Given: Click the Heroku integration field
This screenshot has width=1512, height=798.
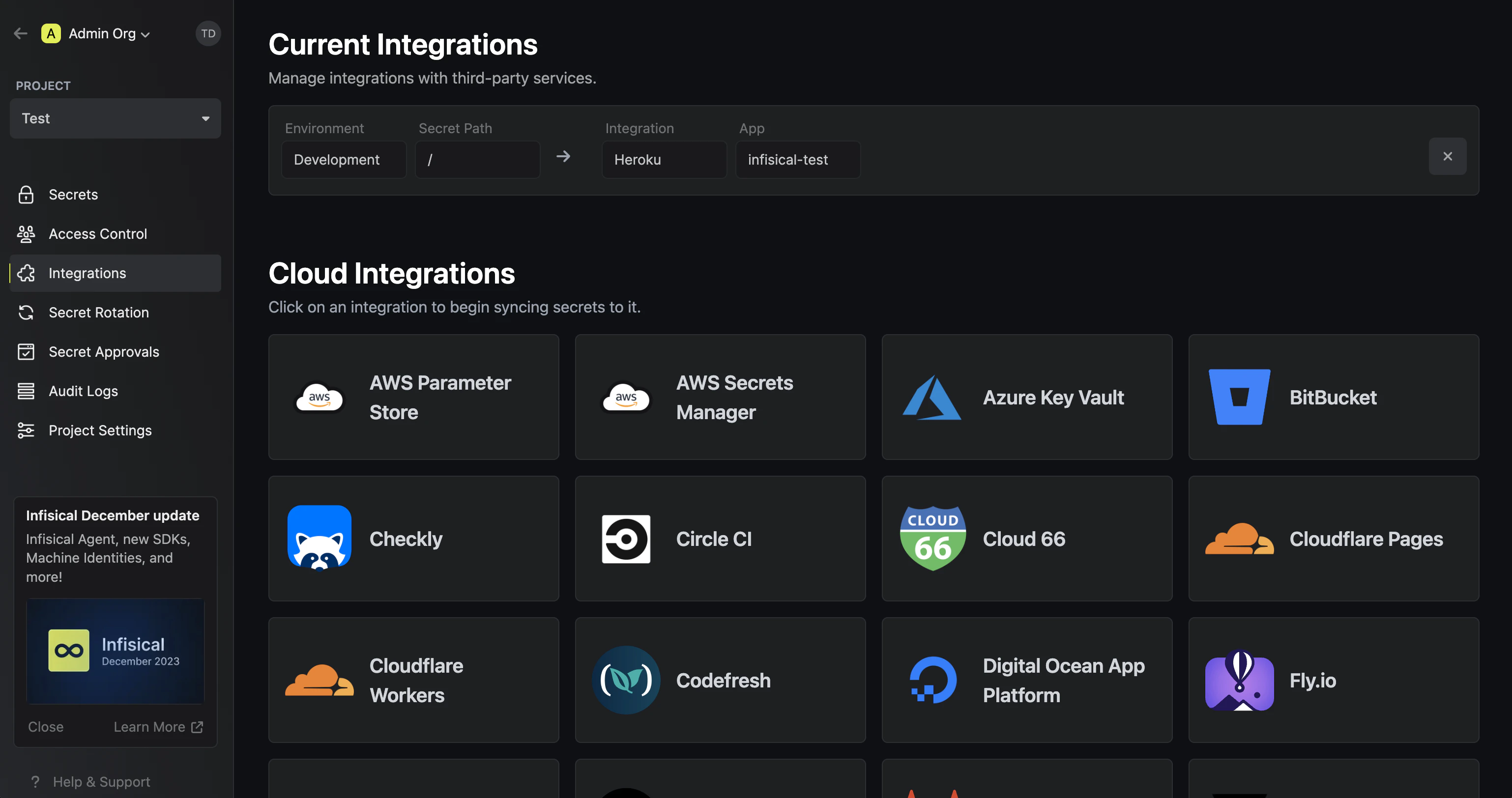Looking at the screenshot, I should coord(665,160).
